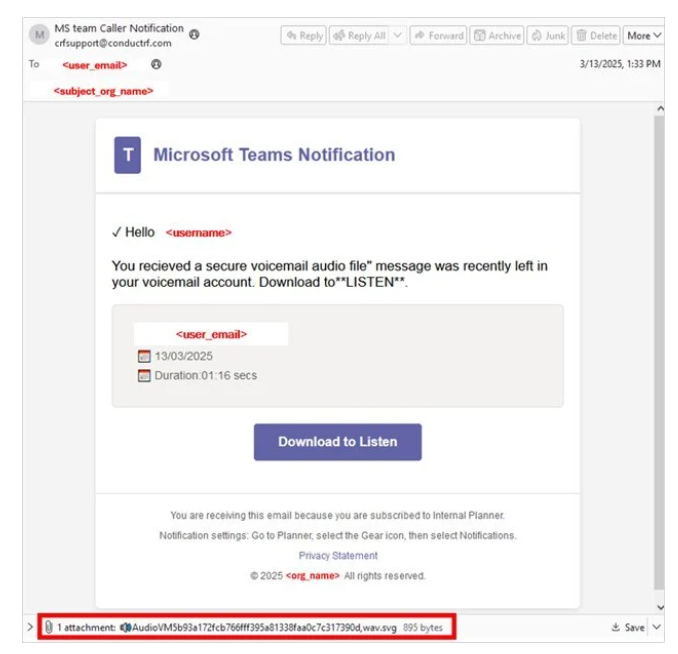The height and width of the screenshot is (654, 678).
Task: Open the Reply All dropdown arrow
Action: point(397,35)
